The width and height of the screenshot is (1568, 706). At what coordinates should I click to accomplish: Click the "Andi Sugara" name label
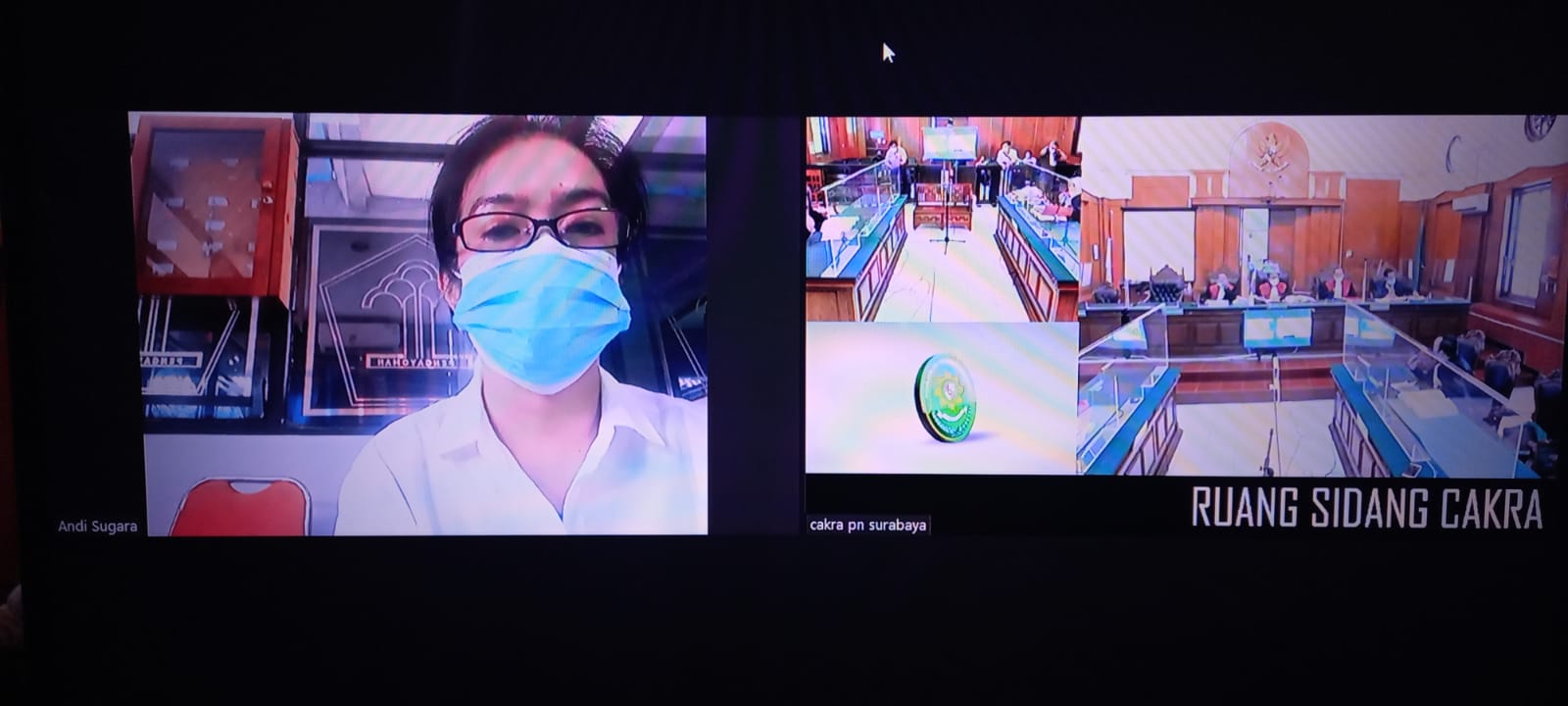coord(97,527)
